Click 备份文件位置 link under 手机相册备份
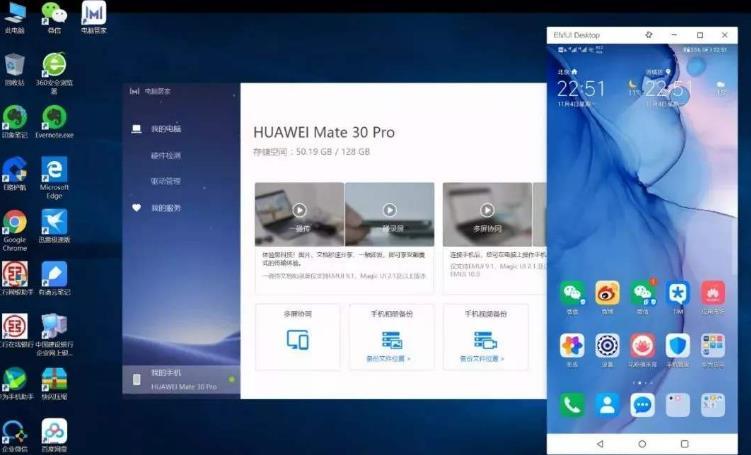The width and height of the screenshot is (751, 455). (x=388, y=358)
